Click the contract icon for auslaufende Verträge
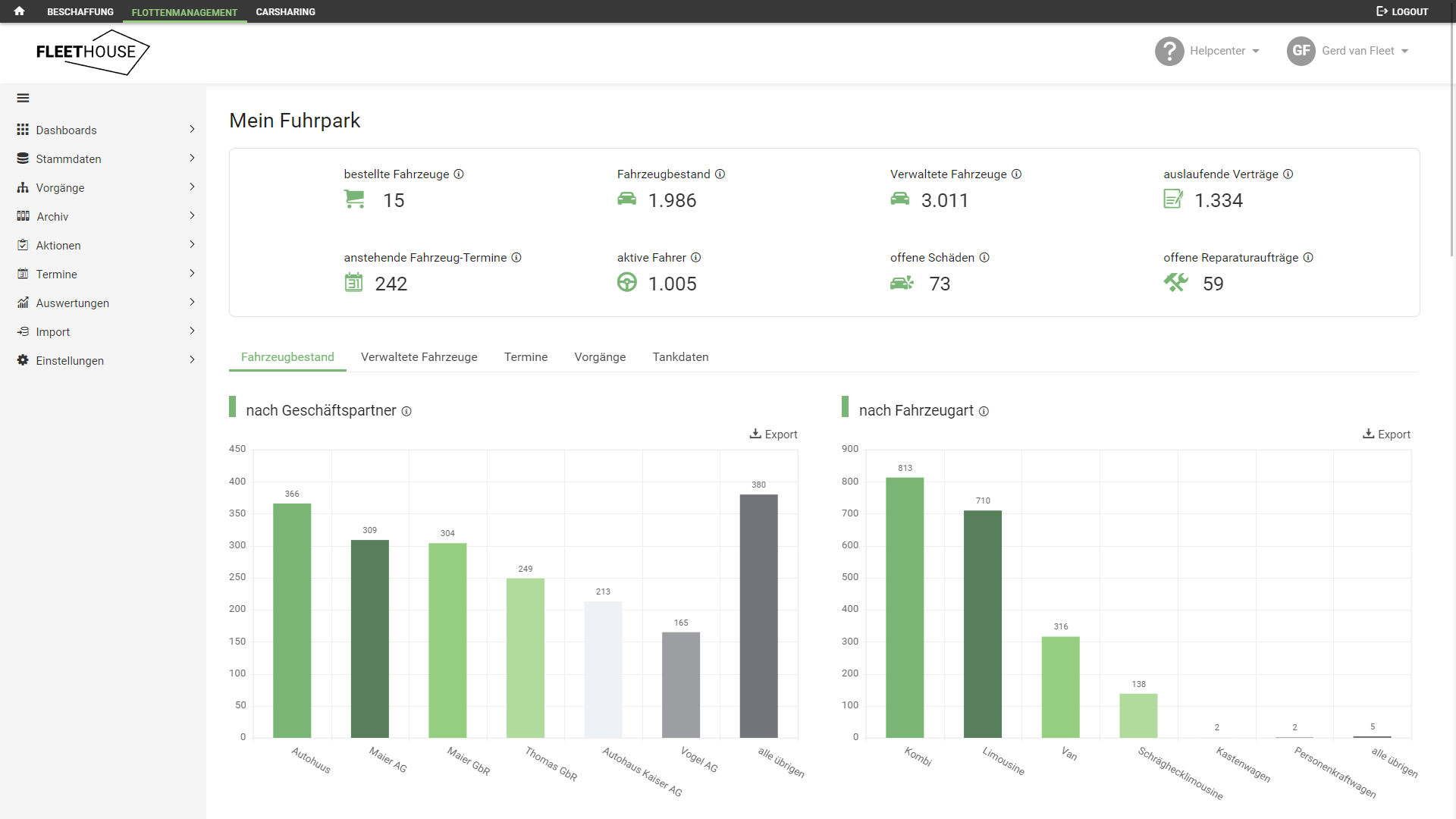Viewport: 1456px width, 819px height. click(1172, 199)
